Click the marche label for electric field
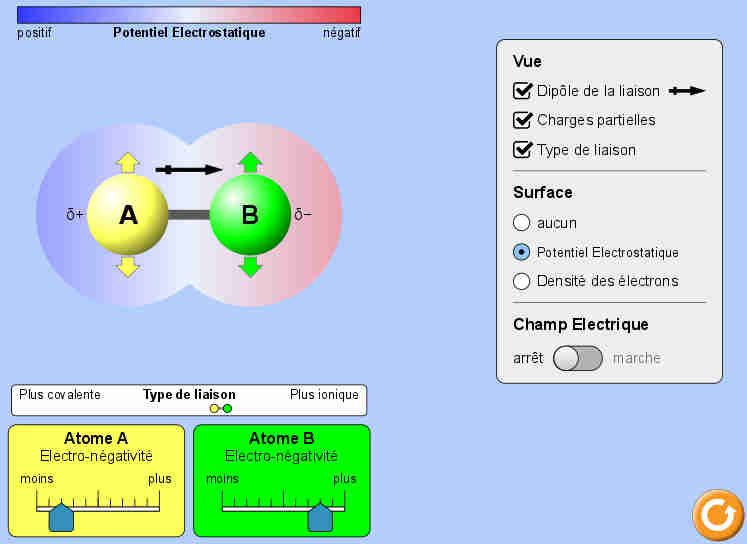The width and height of the screenshot is (747, 544). pos(637,358)
